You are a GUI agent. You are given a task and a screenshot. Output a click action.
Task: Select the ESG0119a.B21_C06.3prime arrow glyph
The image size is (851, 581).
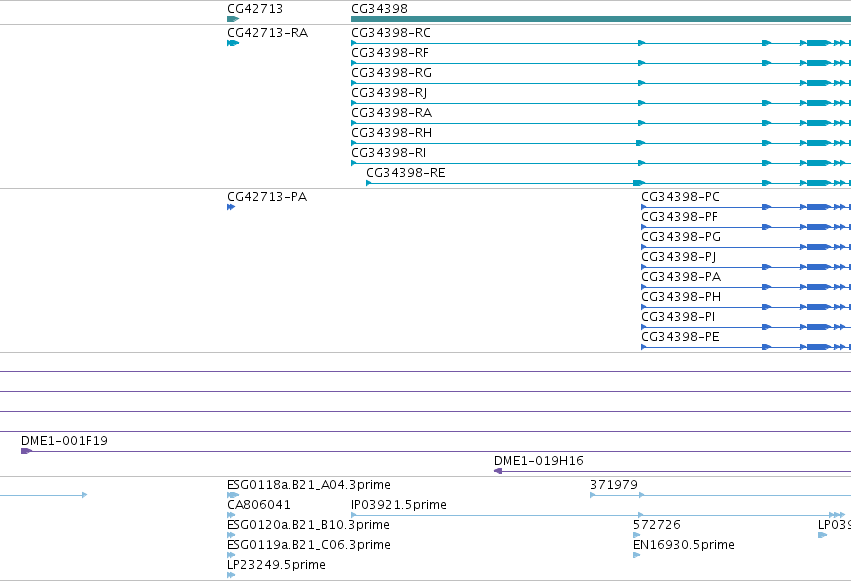tap(231, 555)
